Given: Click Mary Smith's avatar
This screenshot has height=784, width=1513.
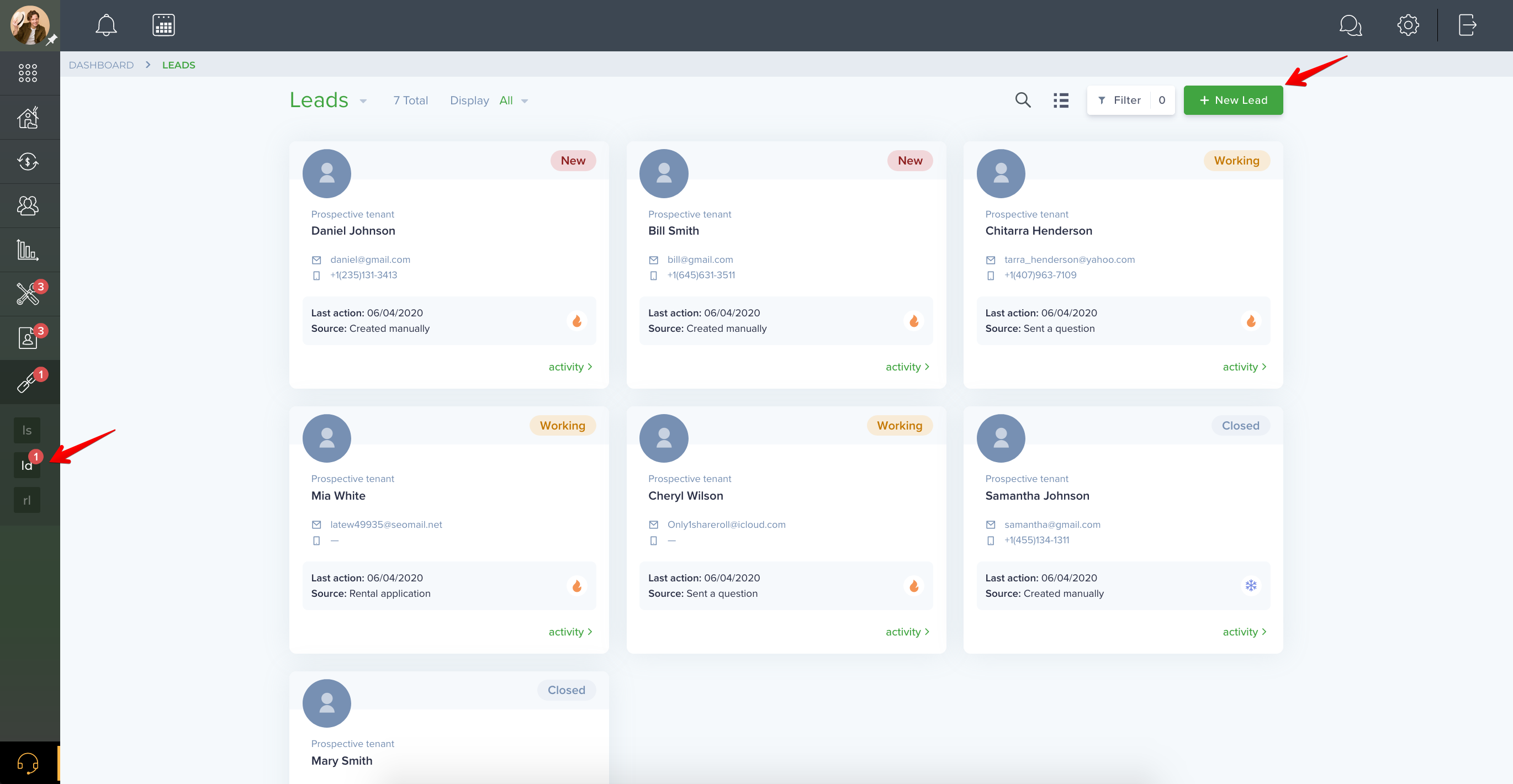Looking at the screenshot, I should 326,703.
